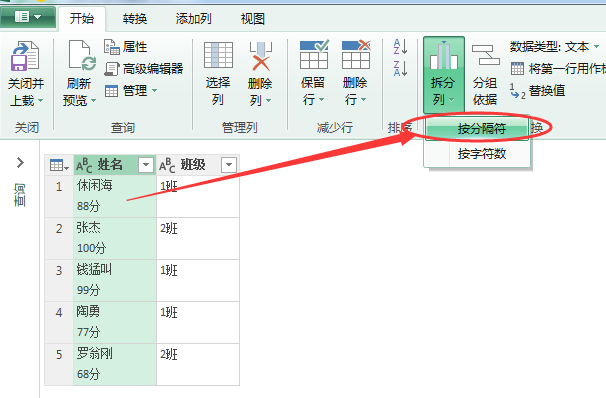Click the Close & Load (关闭并上载) icon
606x398 pixels.
click(x=25, y=56)
